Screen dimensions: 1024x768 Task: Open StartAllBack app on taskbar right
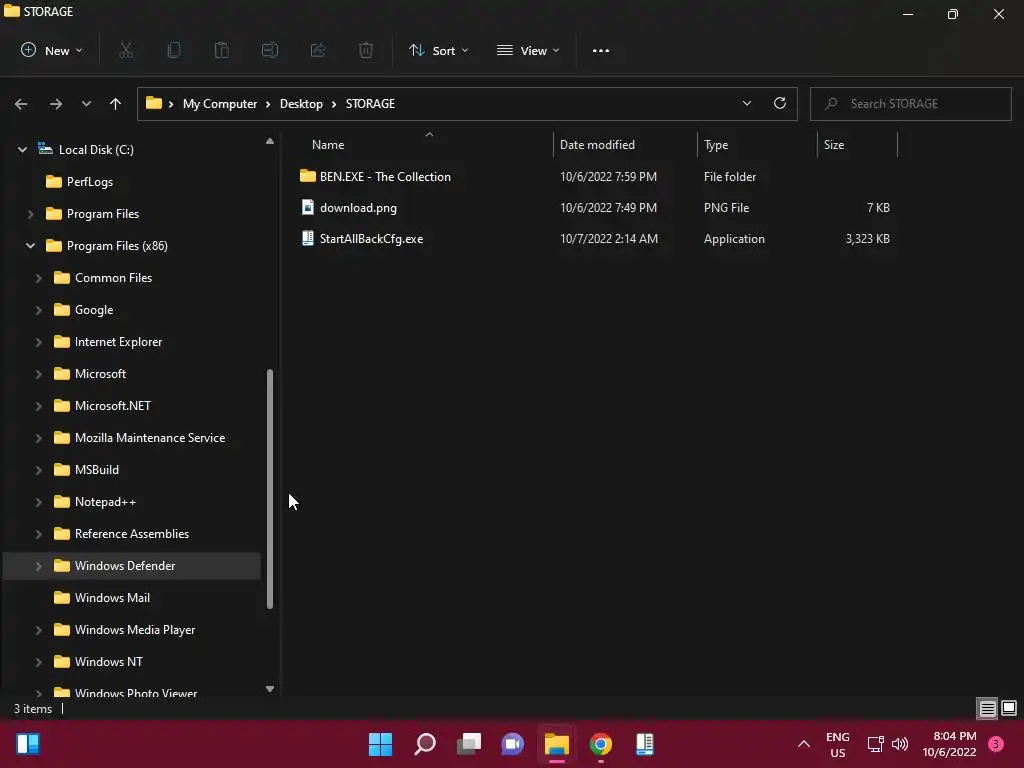(645, 744)
